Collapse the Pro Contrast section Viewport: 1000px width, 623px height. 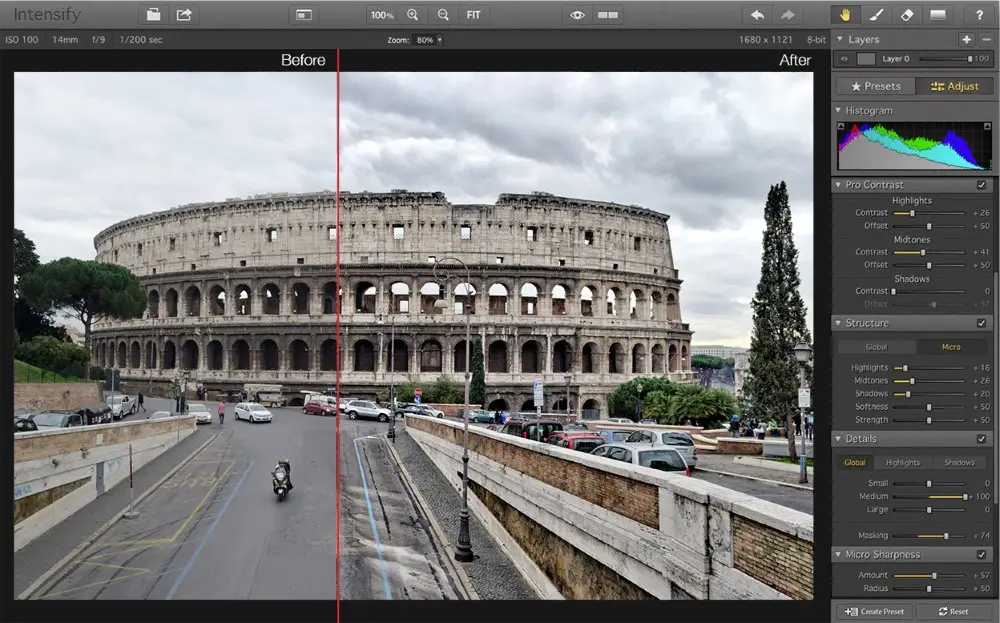tap(838, 184)
